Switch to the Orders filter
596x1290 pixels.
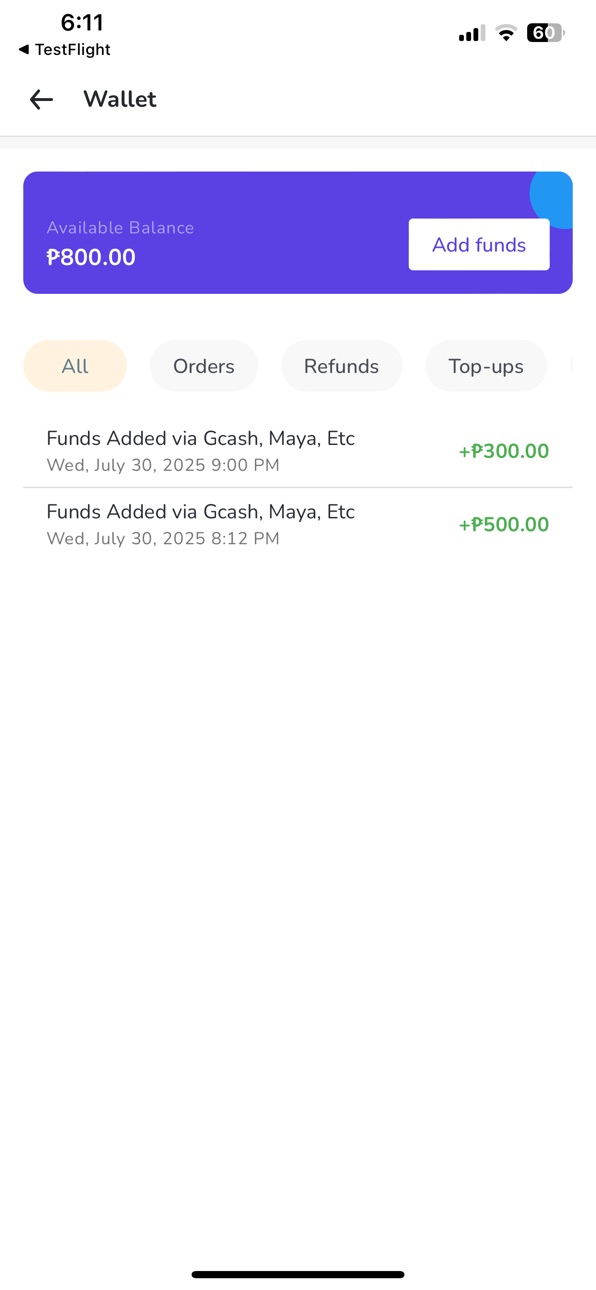click(x=204, y=366)
